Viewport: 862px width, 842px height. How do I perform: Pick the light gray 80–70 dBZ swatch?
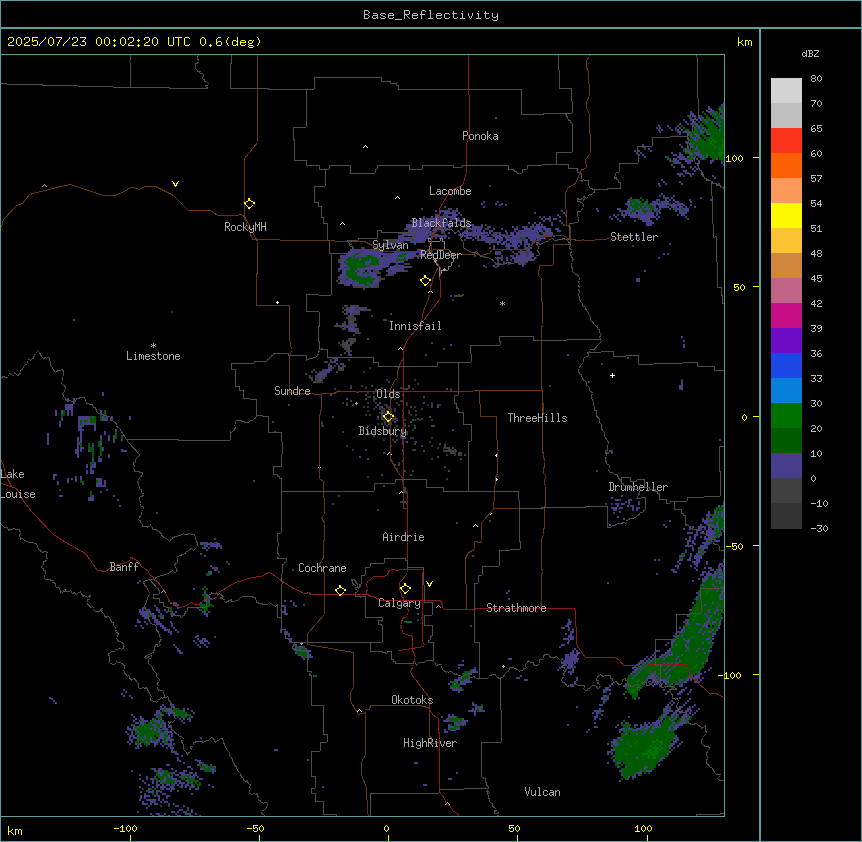click(786, 91)
